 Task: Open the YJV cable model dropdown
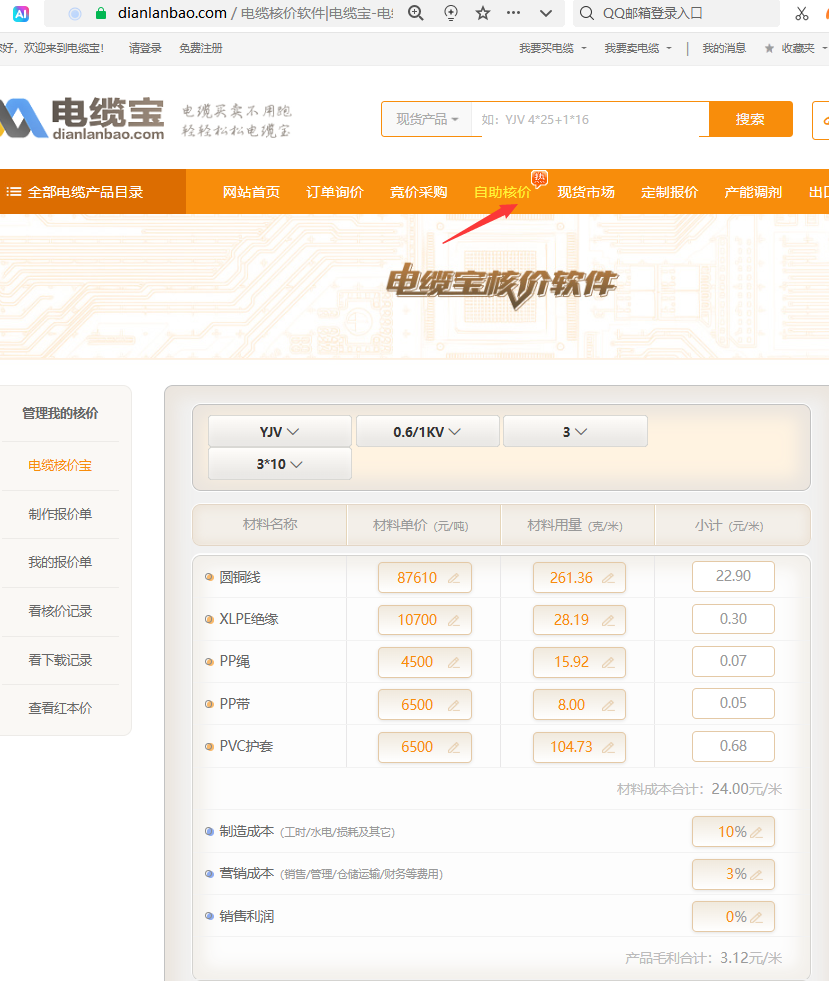click(280, 432)
